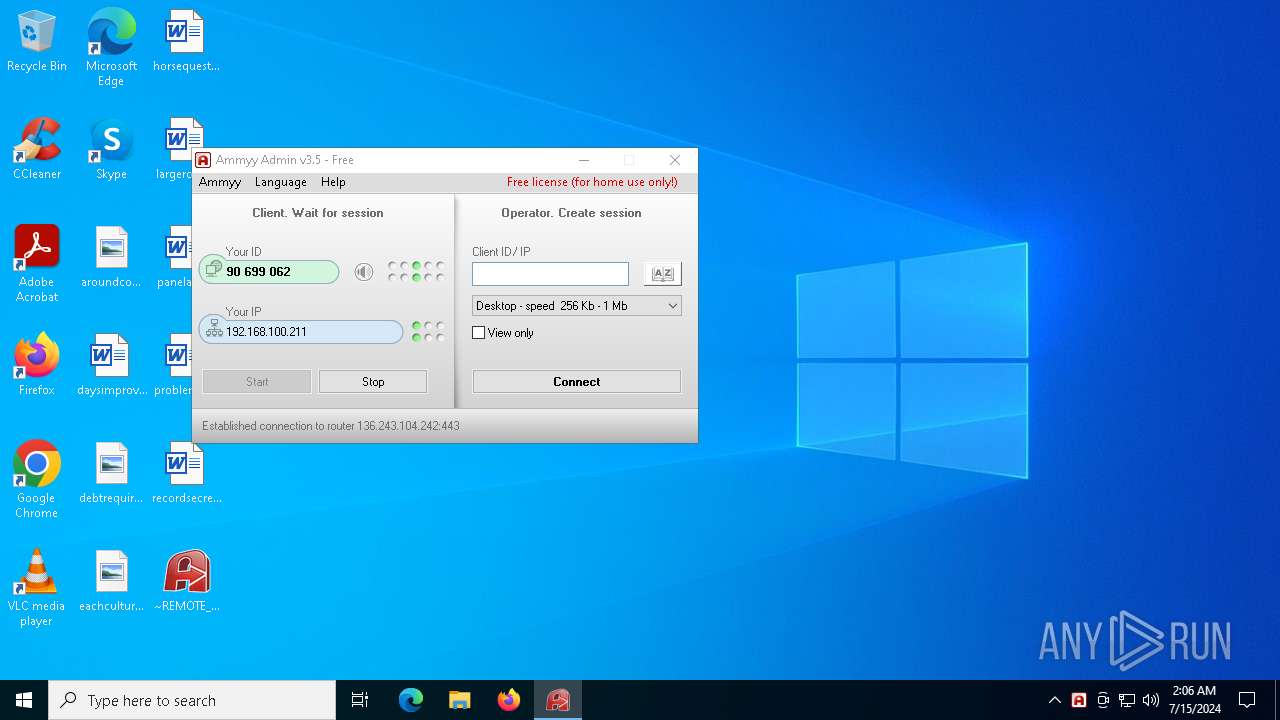Viewport: 1280px width, 720px height.
Task: Select the recordsecre Word document icon
Action: tap(186, 474)
